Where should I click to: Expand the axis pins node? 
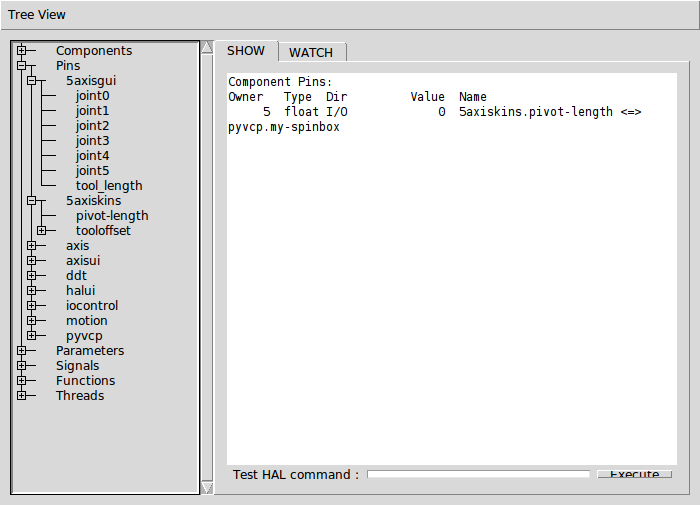[x=31, y=246]
